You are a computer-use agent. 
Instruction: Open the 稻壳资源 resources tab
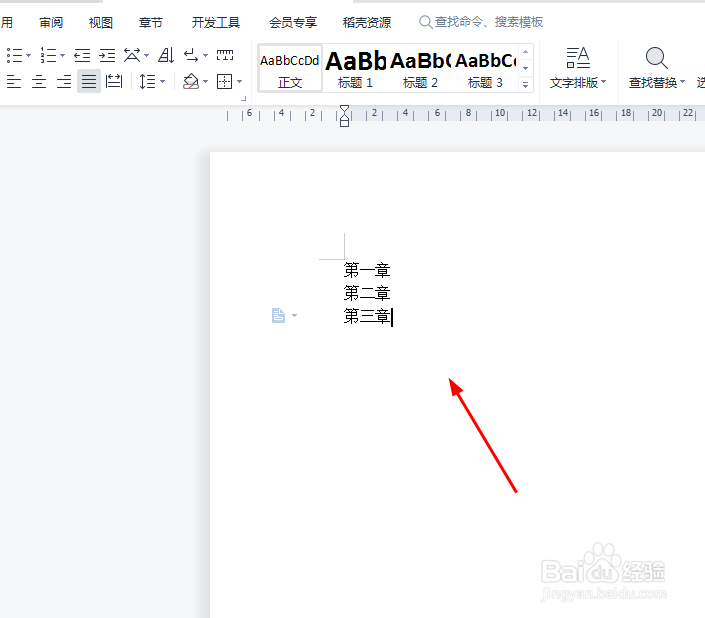pyautogui.click(x=367, y=22)
